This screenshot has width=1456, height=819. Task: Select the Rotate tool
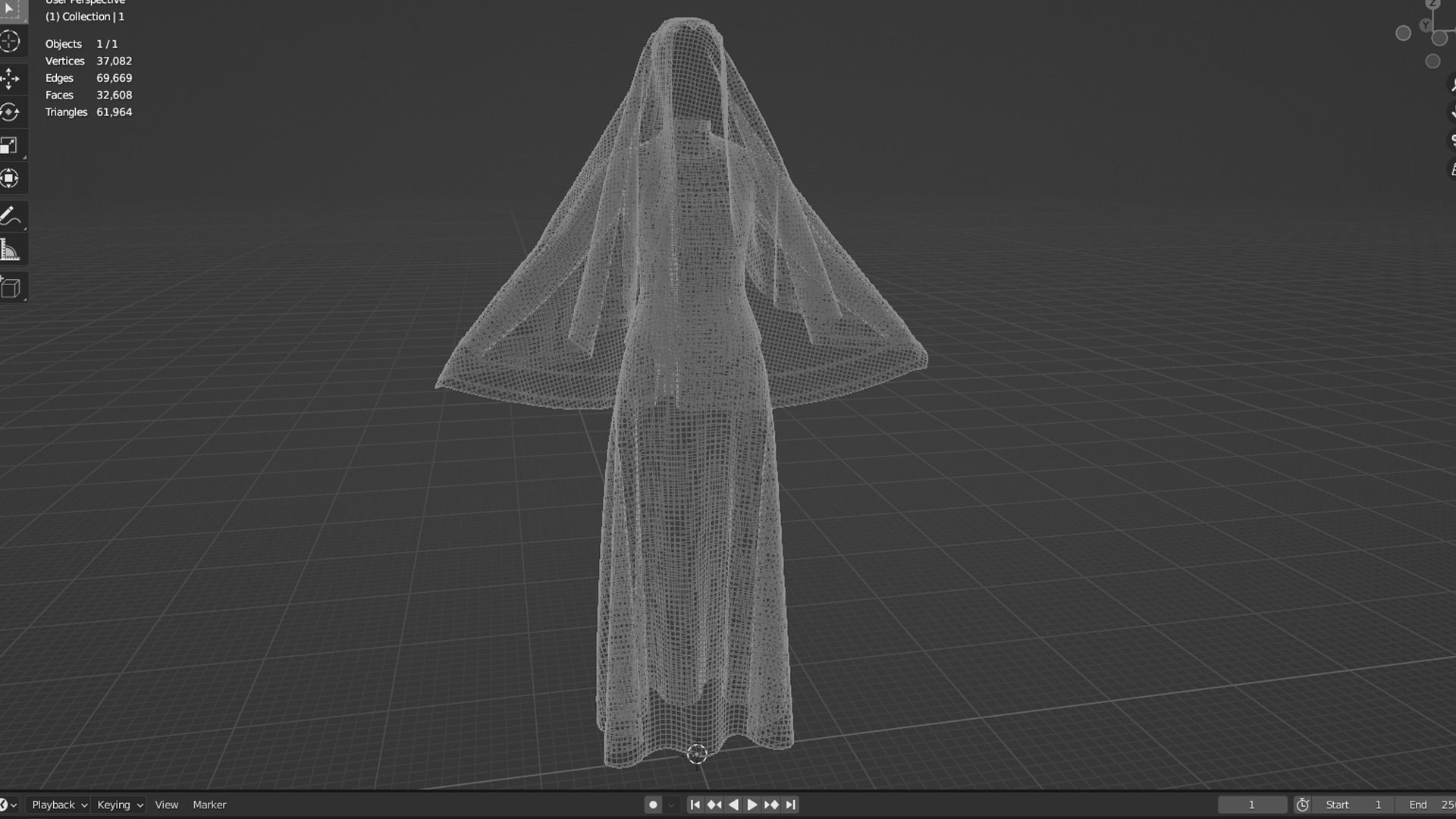coord(10,112)
